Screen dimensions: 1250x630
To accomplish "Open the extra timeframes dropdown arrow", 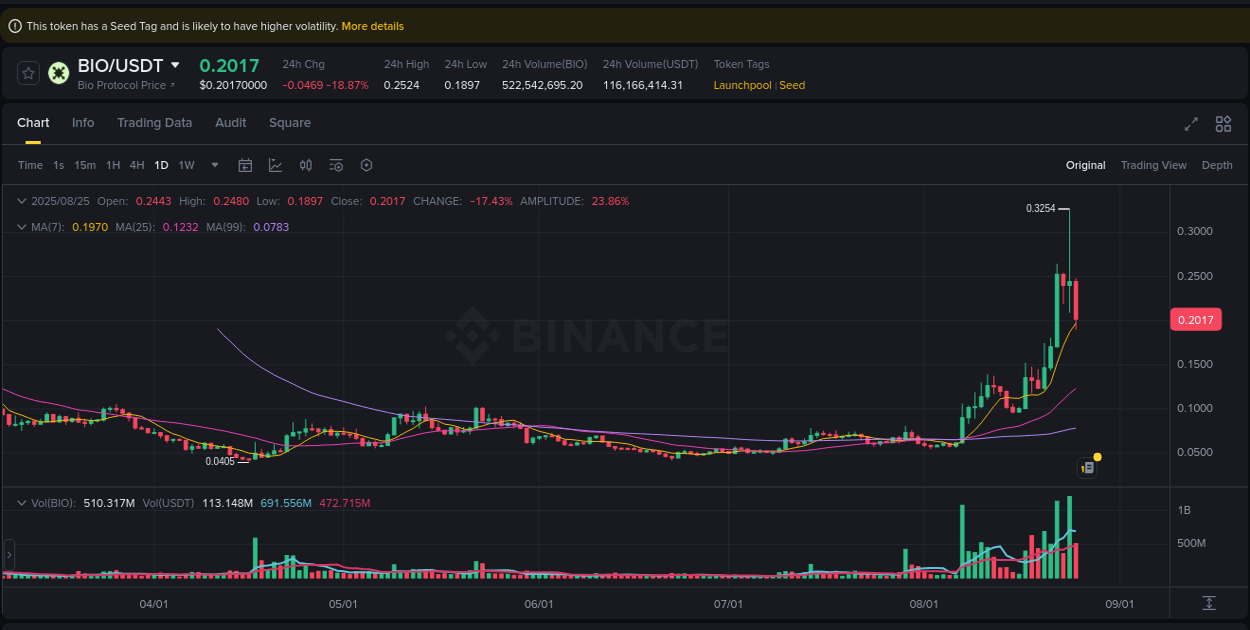I will click(213, 165).
